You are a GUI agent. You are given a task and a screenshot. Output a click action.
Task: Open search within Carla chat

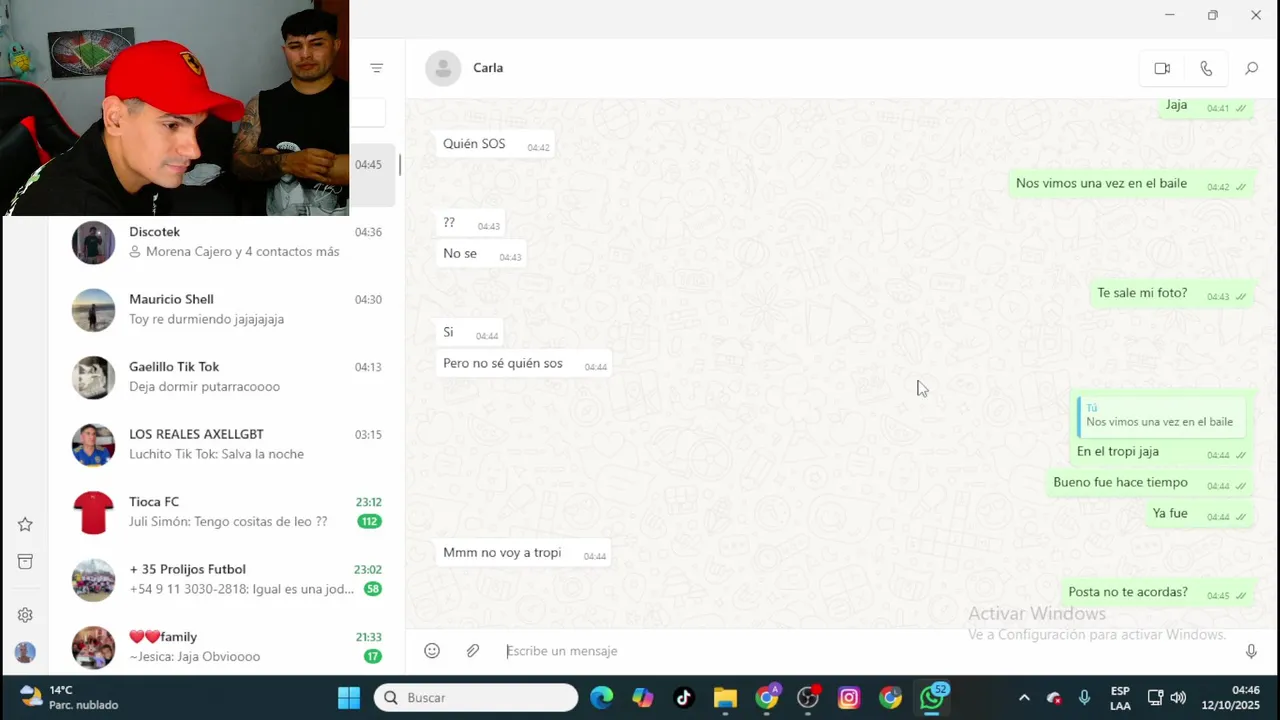[1251, 68]
